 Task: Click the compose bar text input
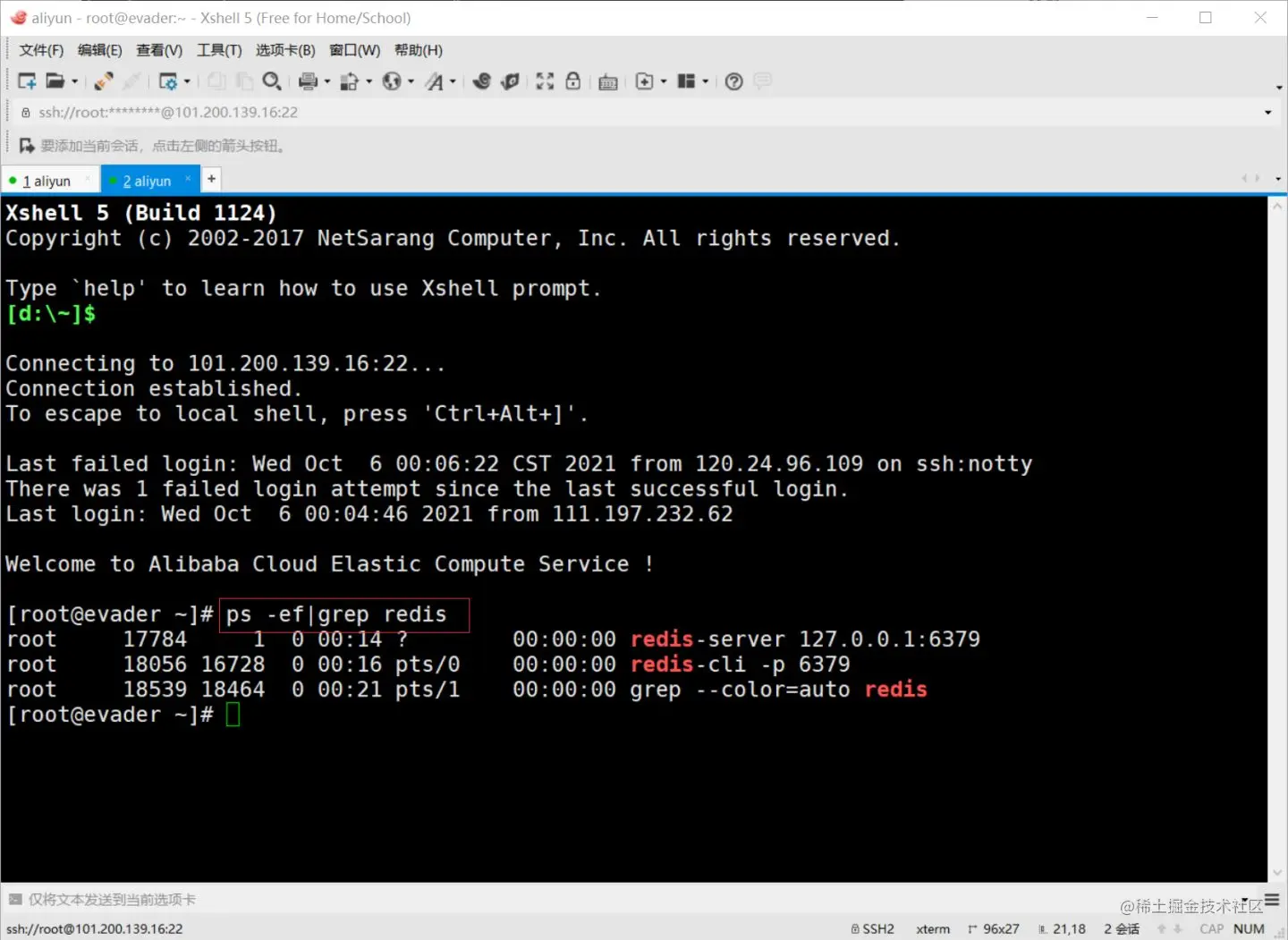pos(626,900)
